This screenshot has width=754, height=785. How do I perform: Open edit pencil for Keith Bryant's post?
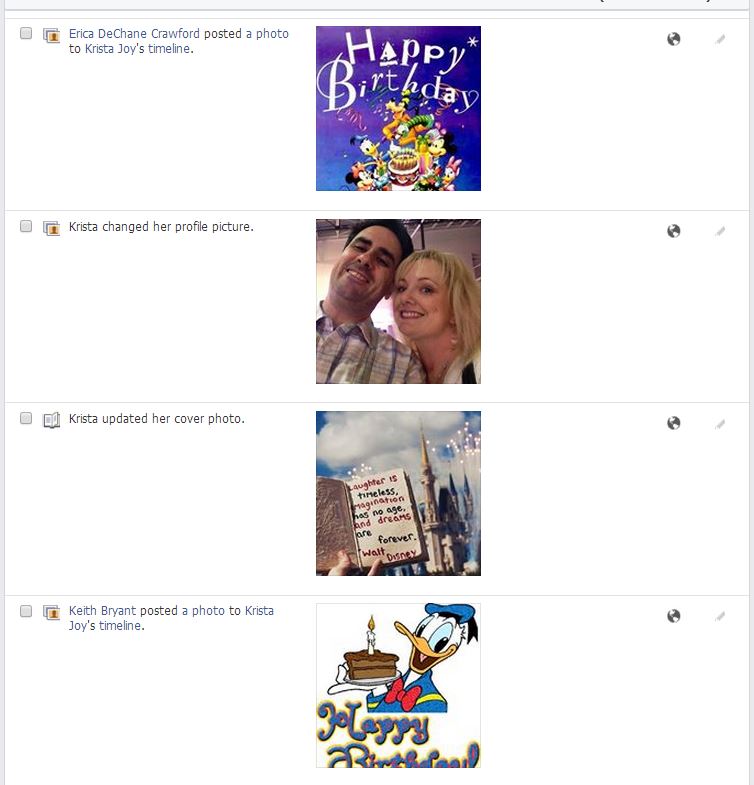point(720,616)
